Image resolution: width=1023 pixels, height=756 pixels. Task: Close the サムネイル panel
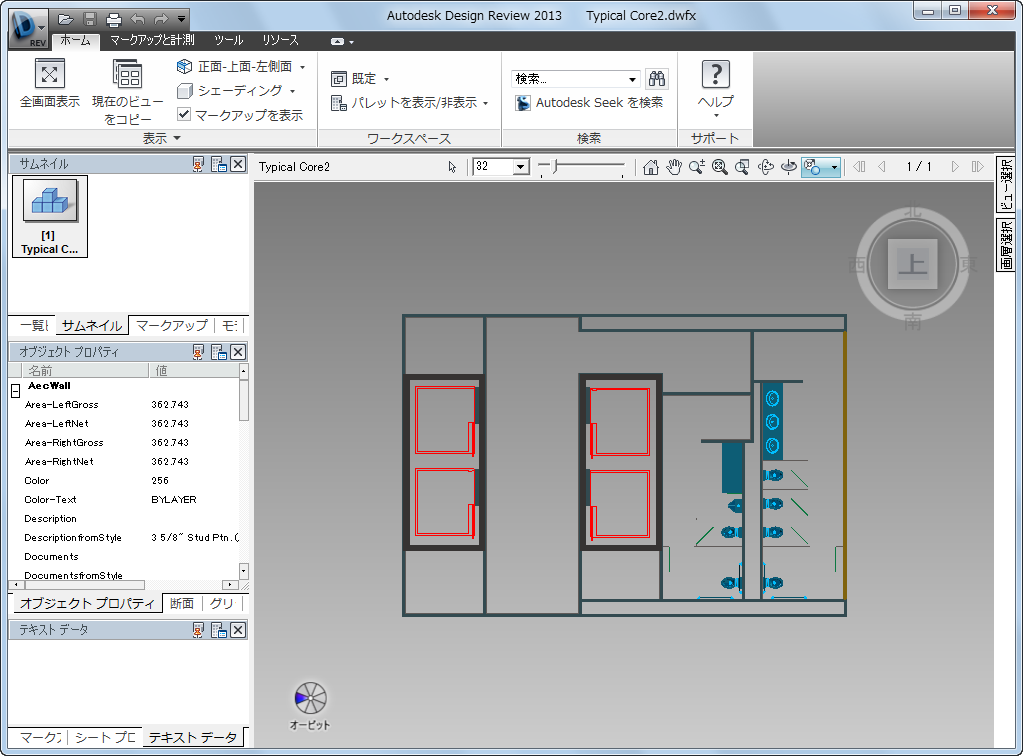[238, 164]
